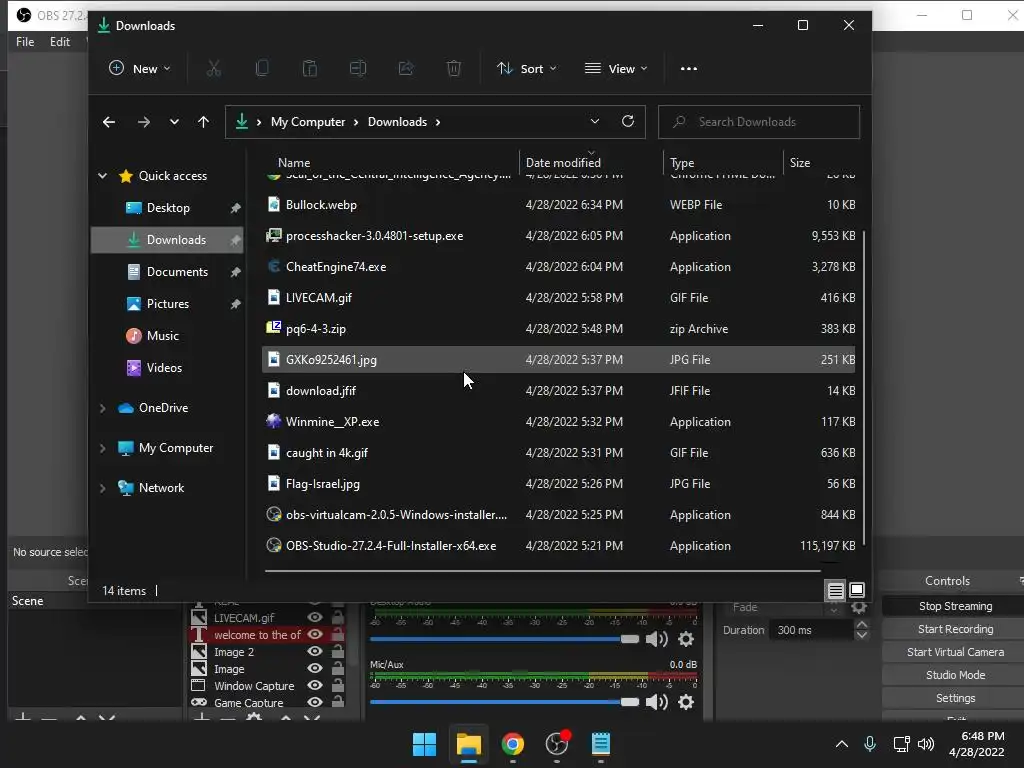Image resolution: width=1024 pixels, height=768 pixels.
Task: Refresh the Downloads folder view
Action: coord(628,121)
